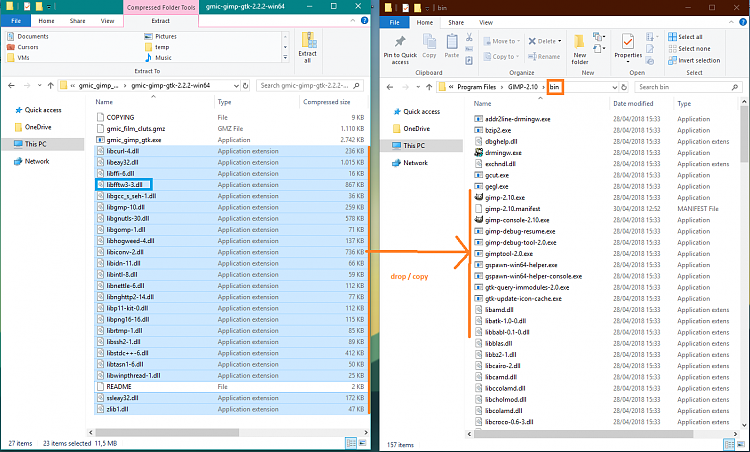Image resolution: width=750 pixels, height=452 pixels.
Task: Click Rename in the Organize group
Action: point(544,56)
